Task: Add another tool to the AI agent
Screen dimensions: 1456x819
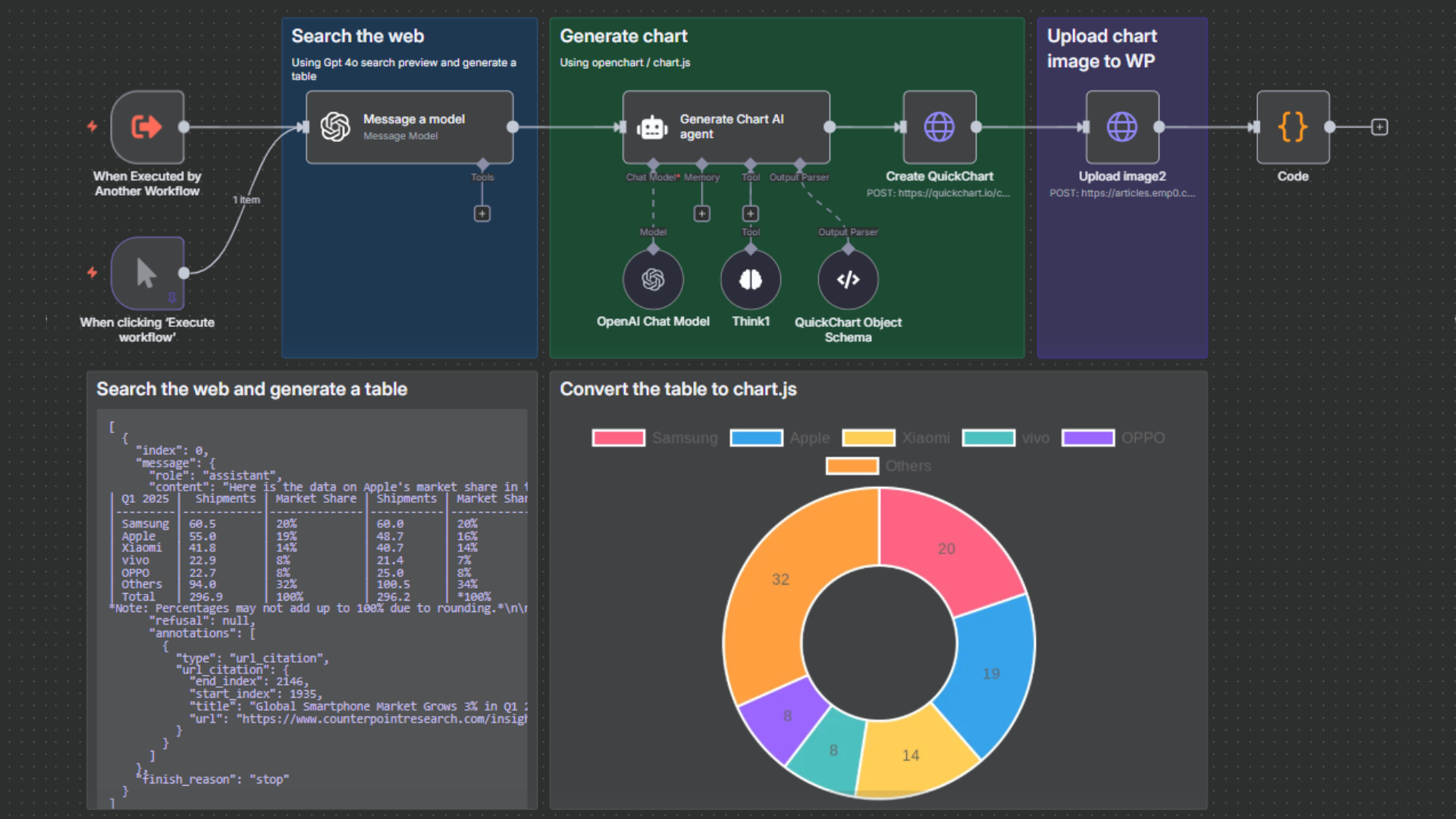Action: click(751, 214)
